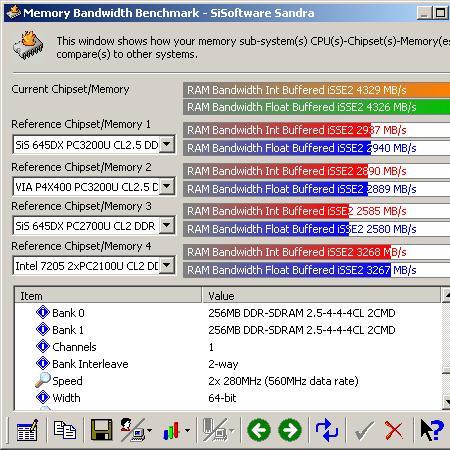Click orange Int Buffered 4329 MB/s bar
Image resolution: width=450 pixels, height=450 pixels.
click(x=317, y=90)
